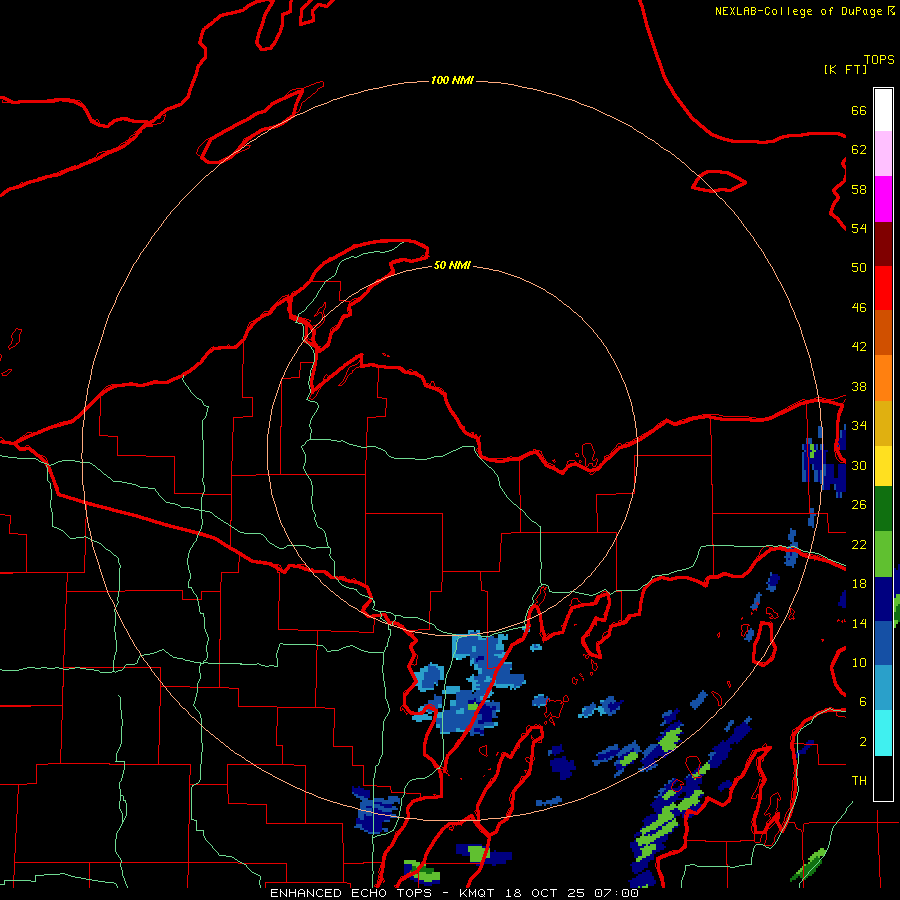Click the white 66 kft color swatch
The image size is (900, 900).
point(883,110)
